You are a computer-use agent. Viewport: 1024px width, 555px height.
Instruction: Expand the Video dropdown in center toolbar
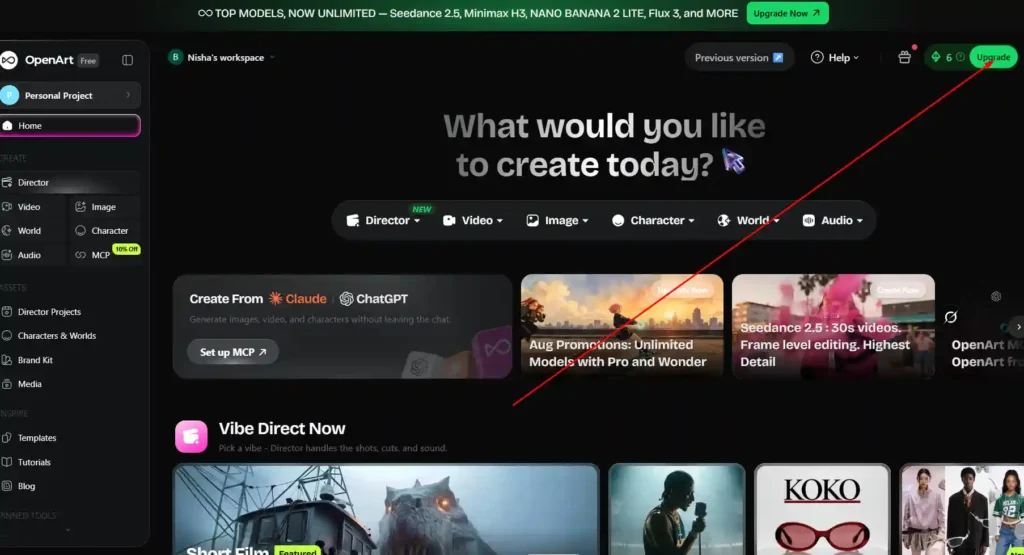click(473, 221)
